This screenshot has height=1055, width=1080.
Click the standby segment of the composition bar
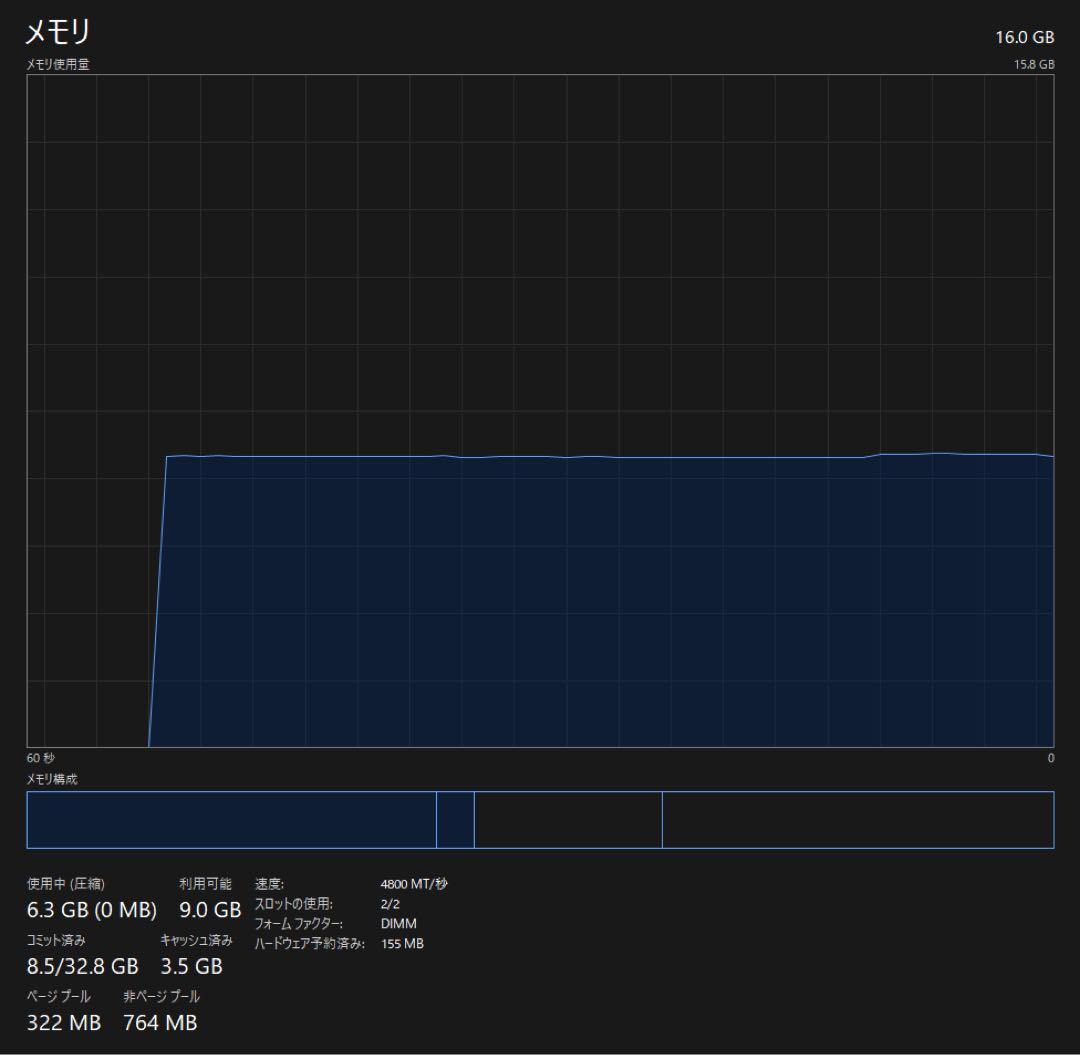[567, 818]
